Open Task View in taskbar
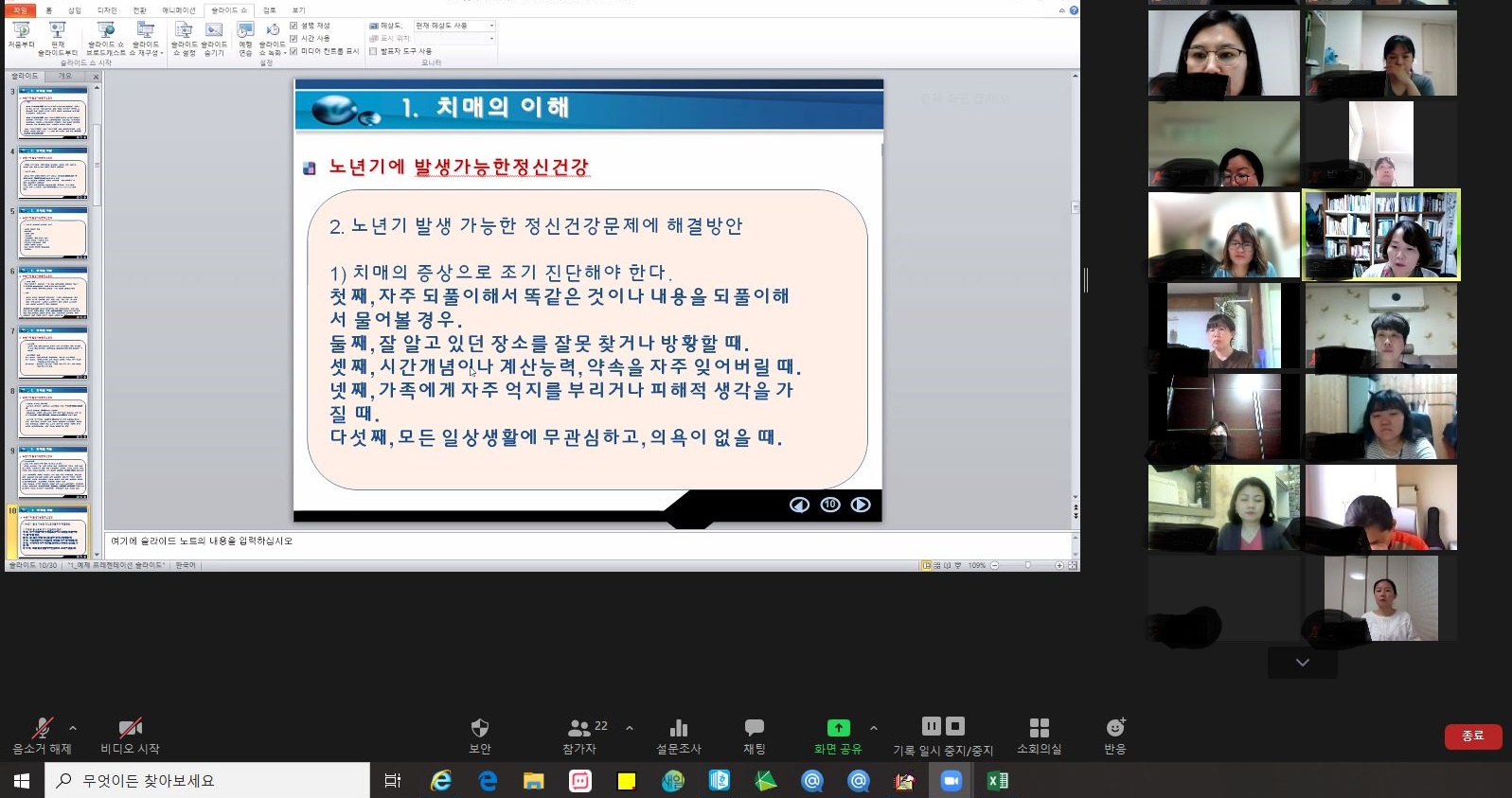 (x=393, y=781)
